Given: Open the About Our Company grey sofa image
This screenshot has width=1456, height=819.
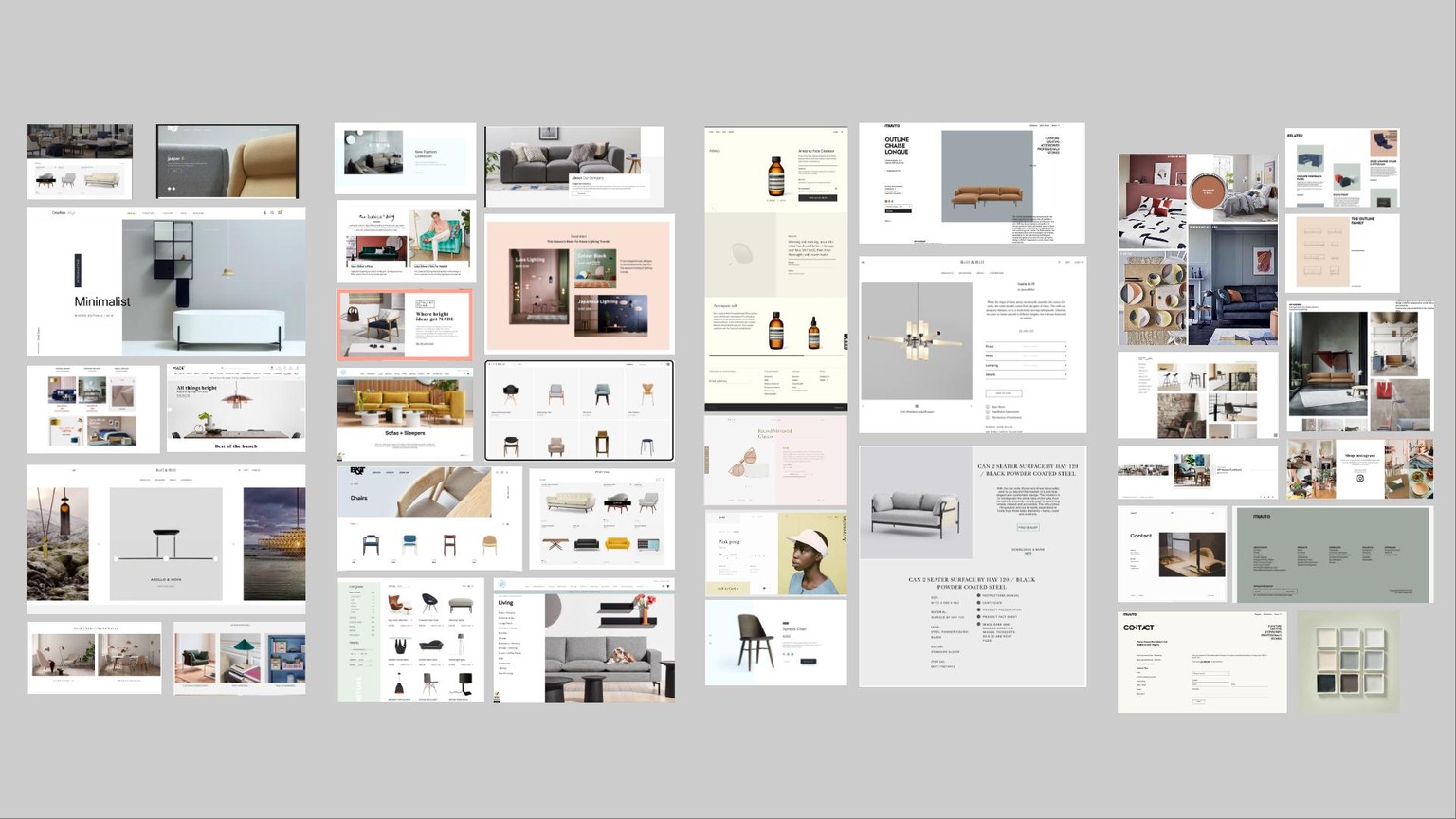Looking at the screenshot, I should point(574,166).
